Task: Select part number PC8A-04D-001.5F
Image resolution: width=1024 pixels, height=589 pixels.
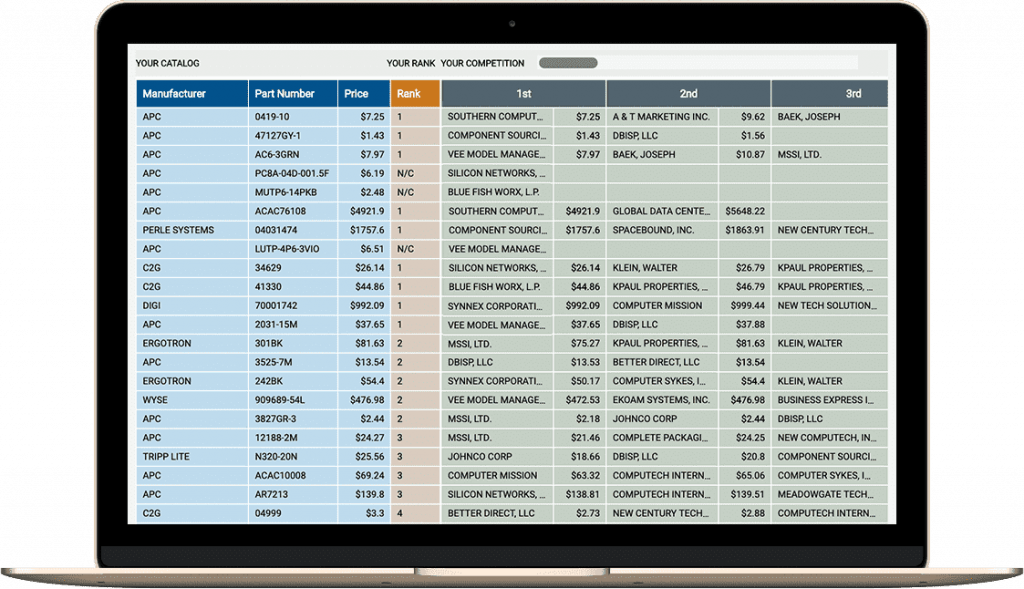Action: click(292, 174)
